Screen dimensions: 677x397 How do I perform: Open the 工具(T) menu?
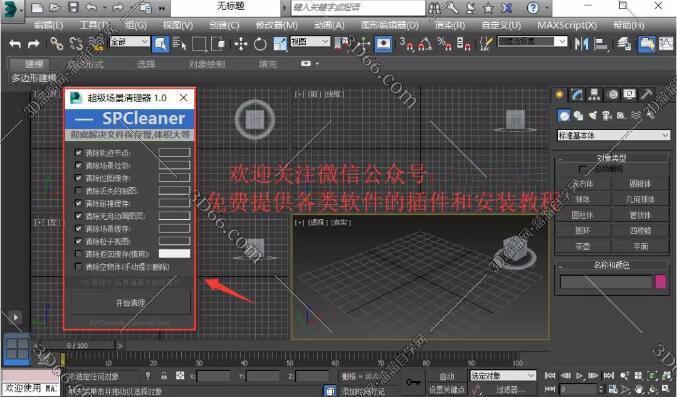(x=95, y=25)
